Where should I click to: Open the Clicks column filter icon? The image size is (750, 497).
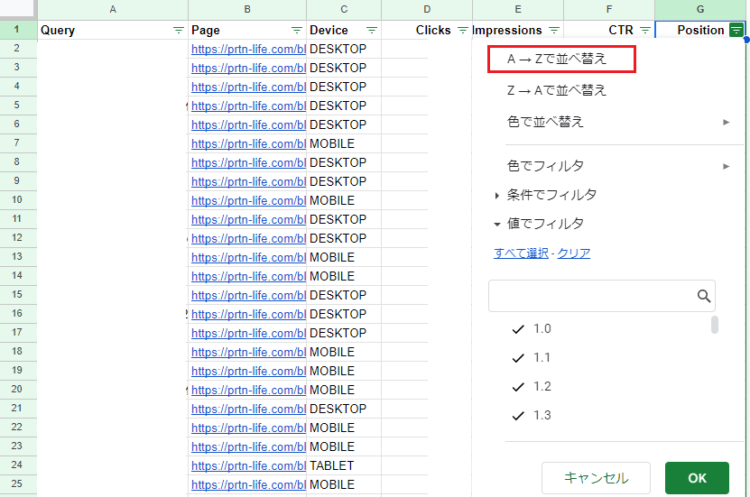click(463, 31)
